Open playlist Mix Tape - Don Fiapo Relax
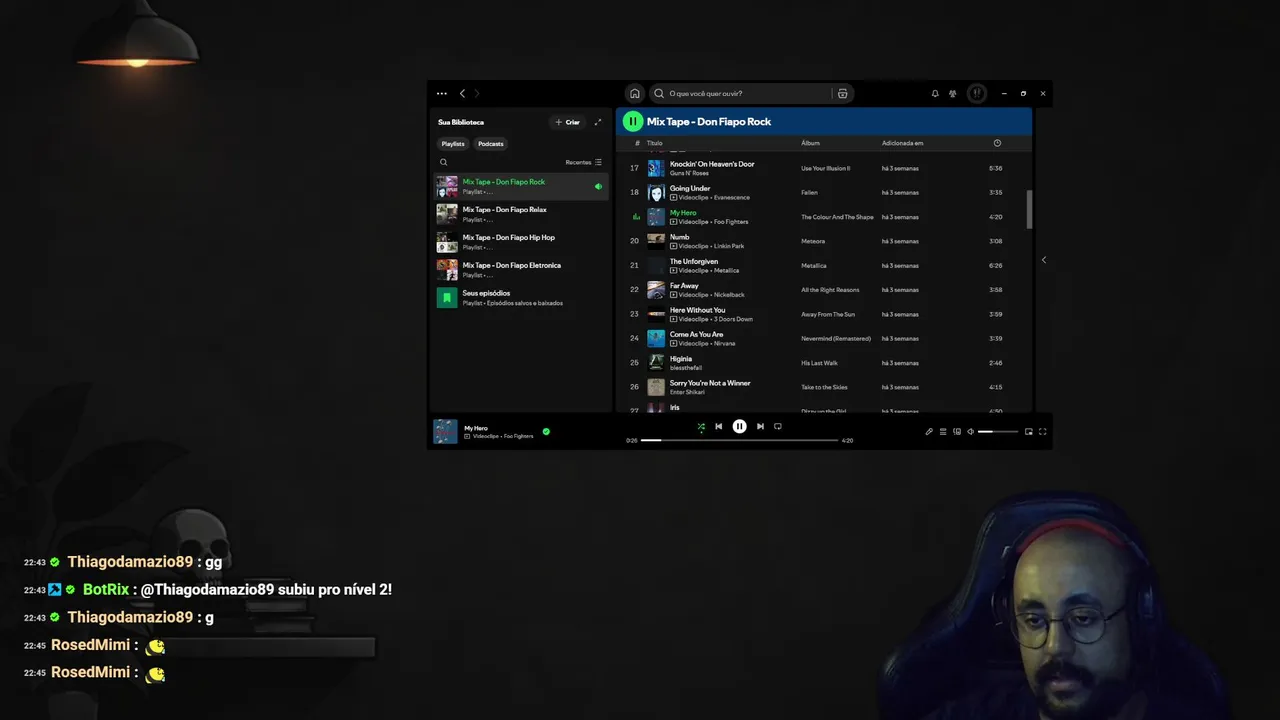Image resolution: width=1280 pixels, height=720 pixels. 520,214
